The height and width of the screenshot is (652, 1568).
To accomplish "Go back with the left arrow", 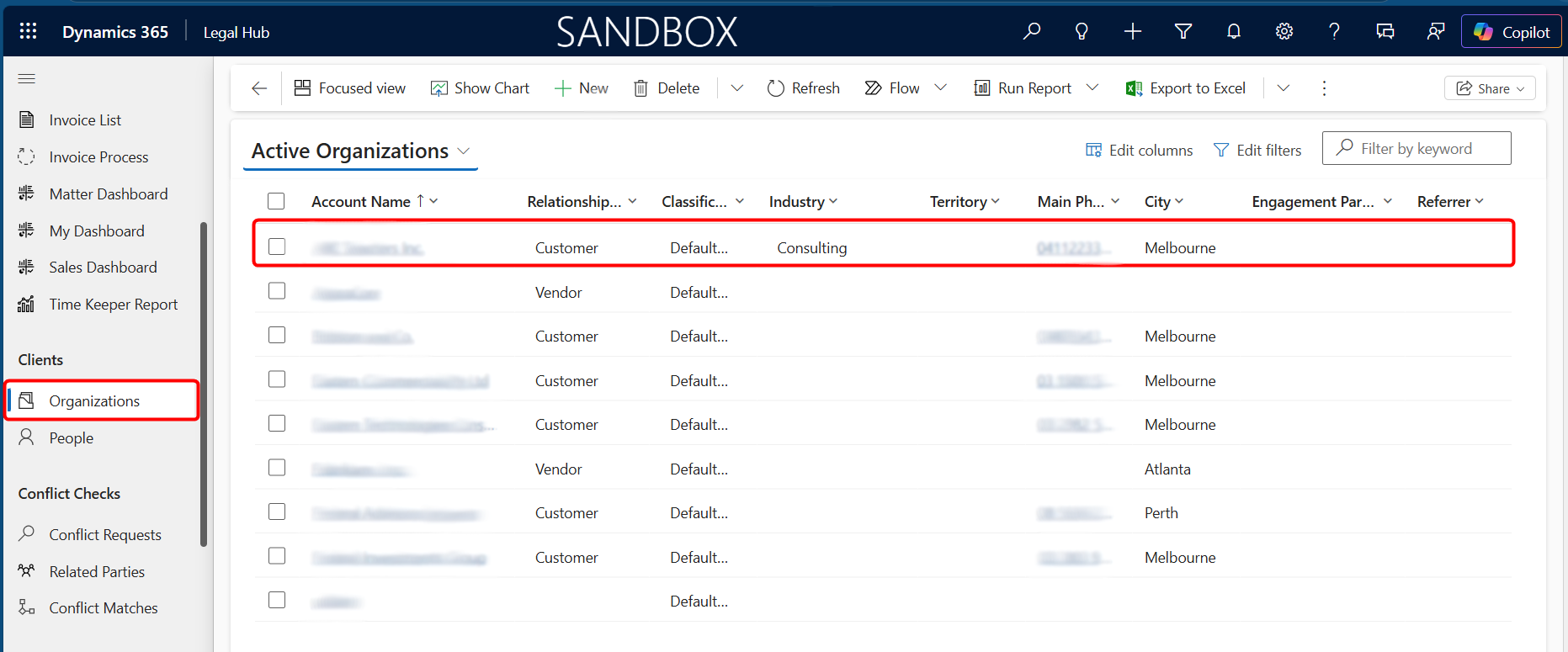I will [259, 88].
